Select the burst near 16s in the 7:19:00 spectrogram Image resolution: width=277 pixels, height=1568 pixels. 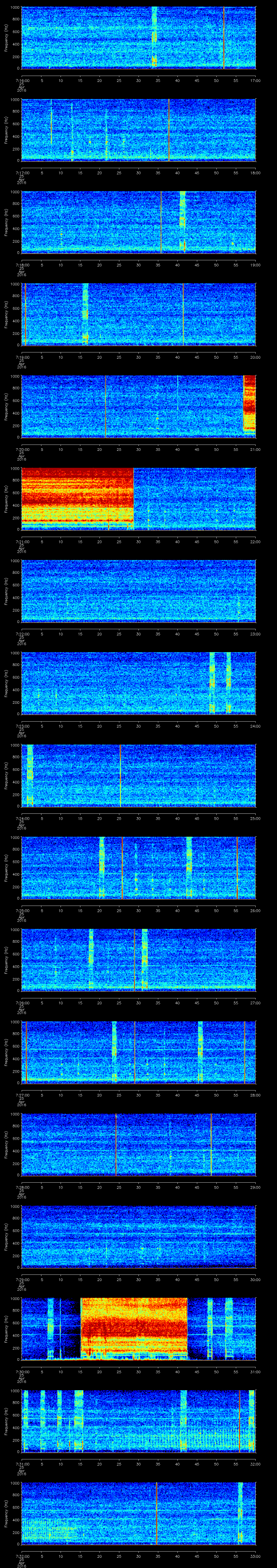(85, 313)
